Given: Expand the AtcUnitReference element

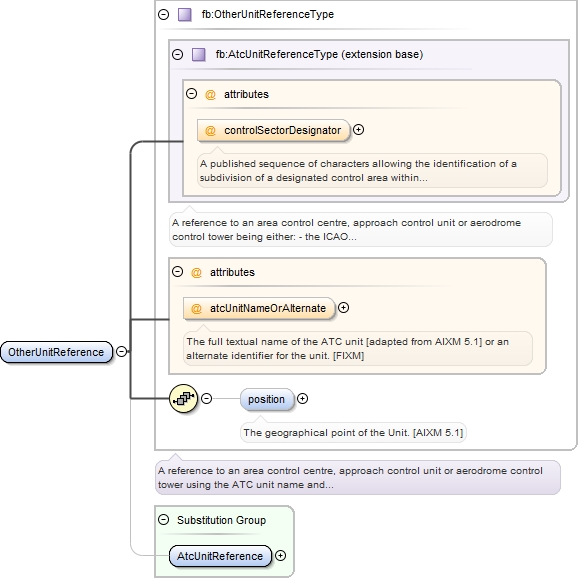Looking at the screenshot, I should click(x=281, y=555).
